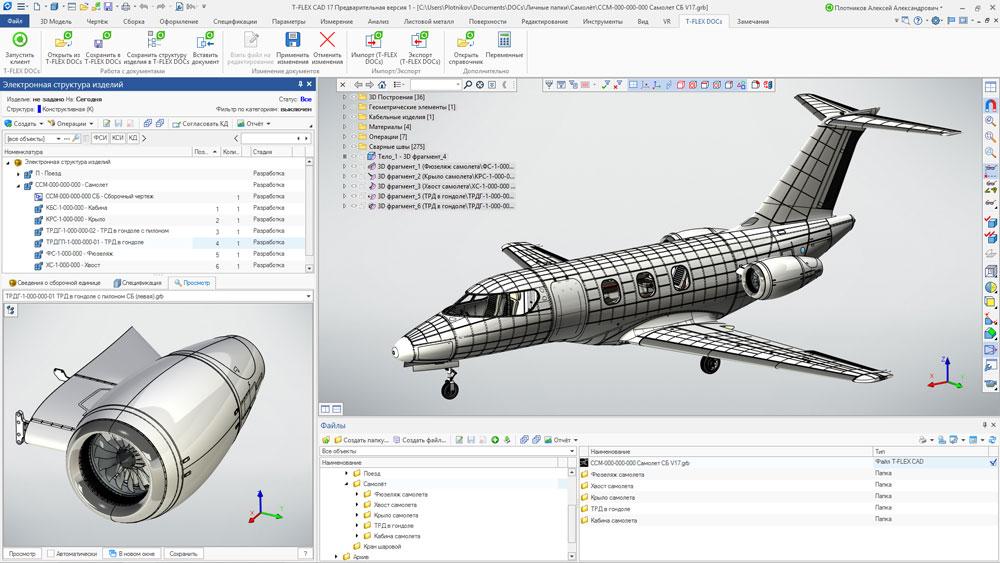Expand the Сварные швы [275] folder
Viewport: 1000px width, 563px height.
(x=345, y=147)
